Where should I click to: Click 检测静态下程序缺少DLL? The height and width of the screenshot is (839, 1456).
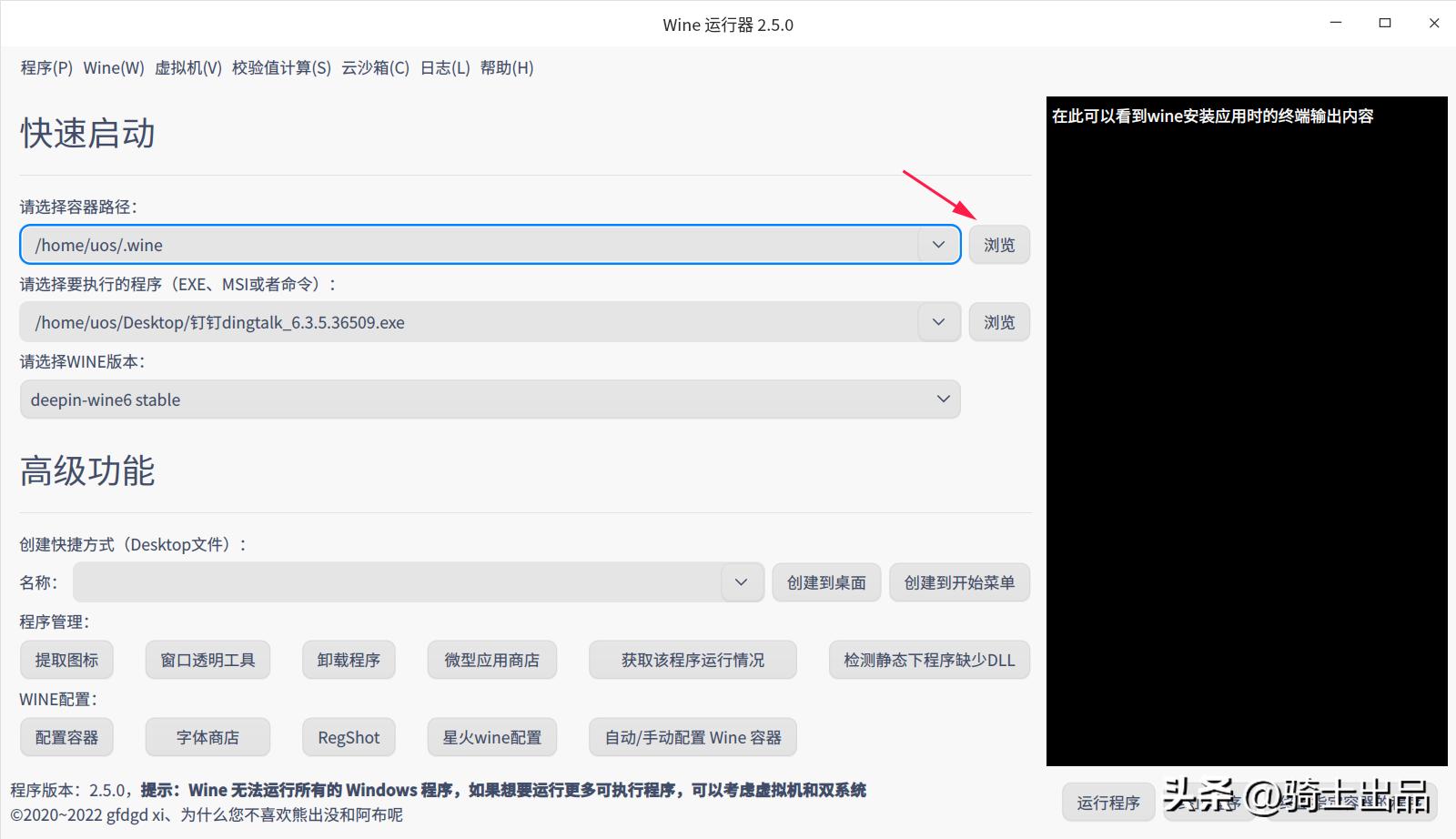coord(928,660)
